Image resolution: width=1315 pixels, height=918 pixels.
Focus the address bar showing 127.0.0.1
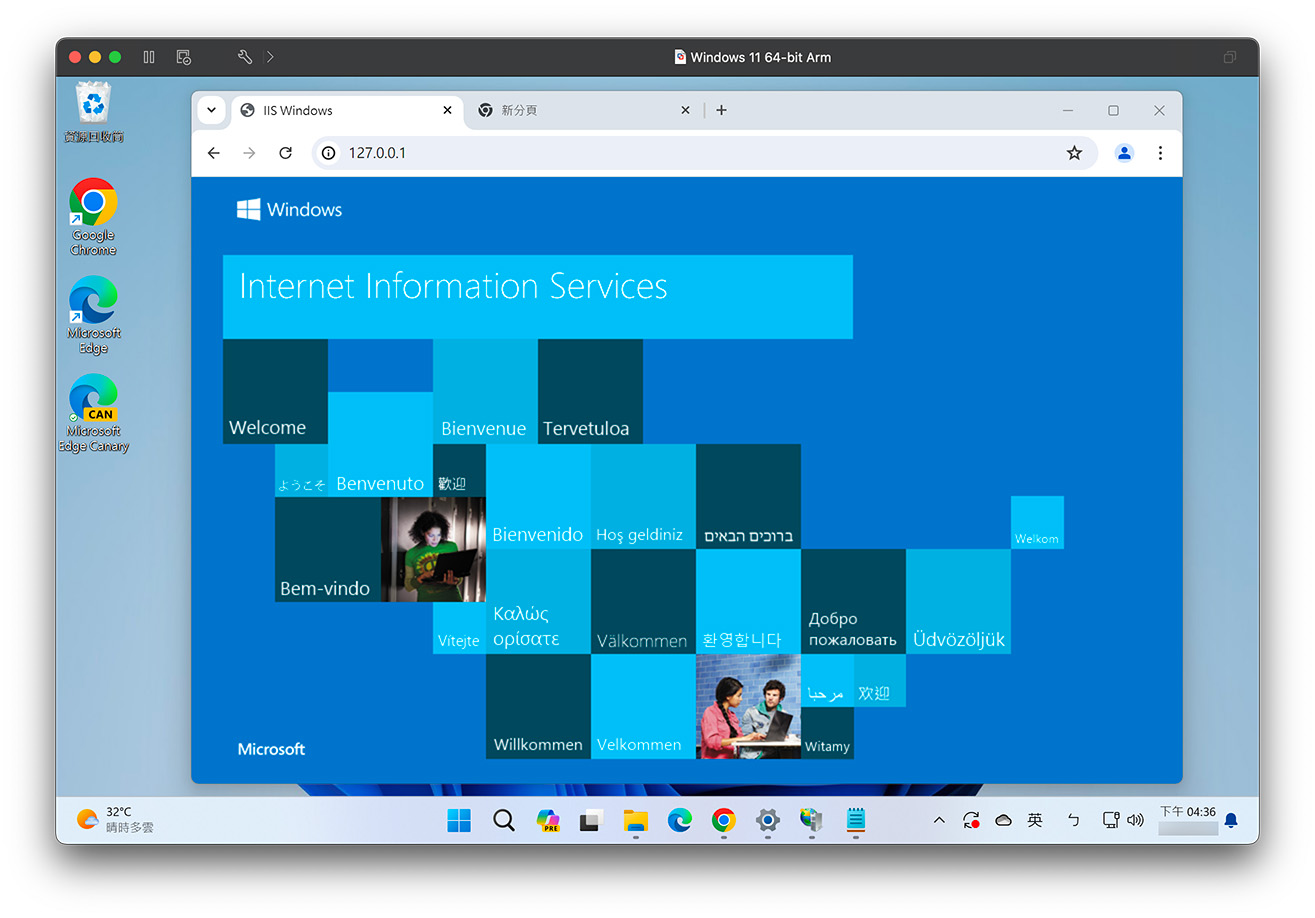tap(705, 153)
